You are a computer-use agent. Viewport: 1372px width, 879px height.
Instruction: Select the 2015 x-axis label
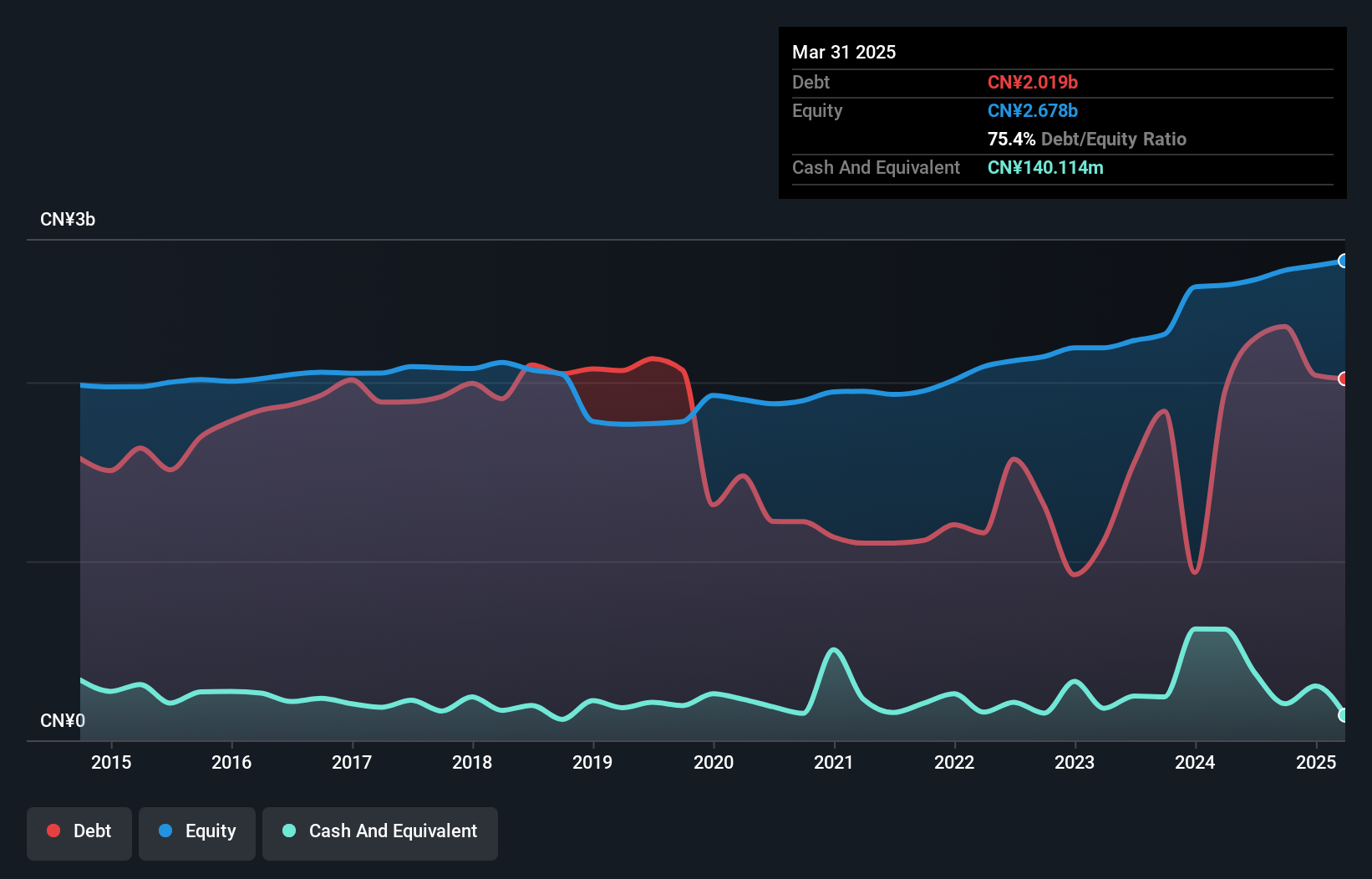[111, 762]
